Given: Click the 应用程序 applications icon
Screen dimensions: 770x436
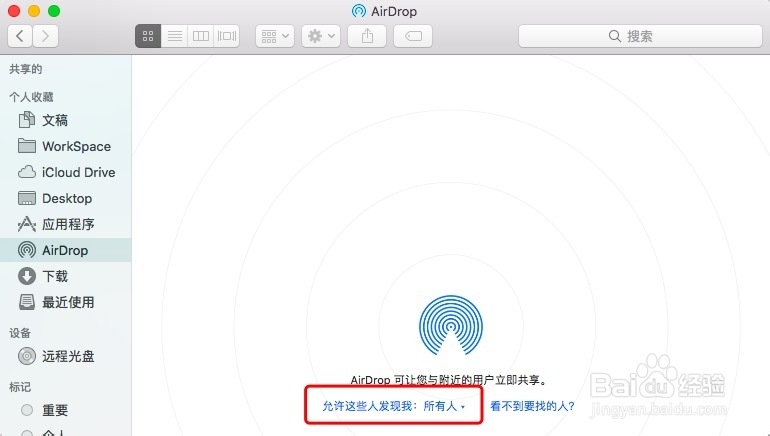Looking at the screenshot, I should point(27,224).
